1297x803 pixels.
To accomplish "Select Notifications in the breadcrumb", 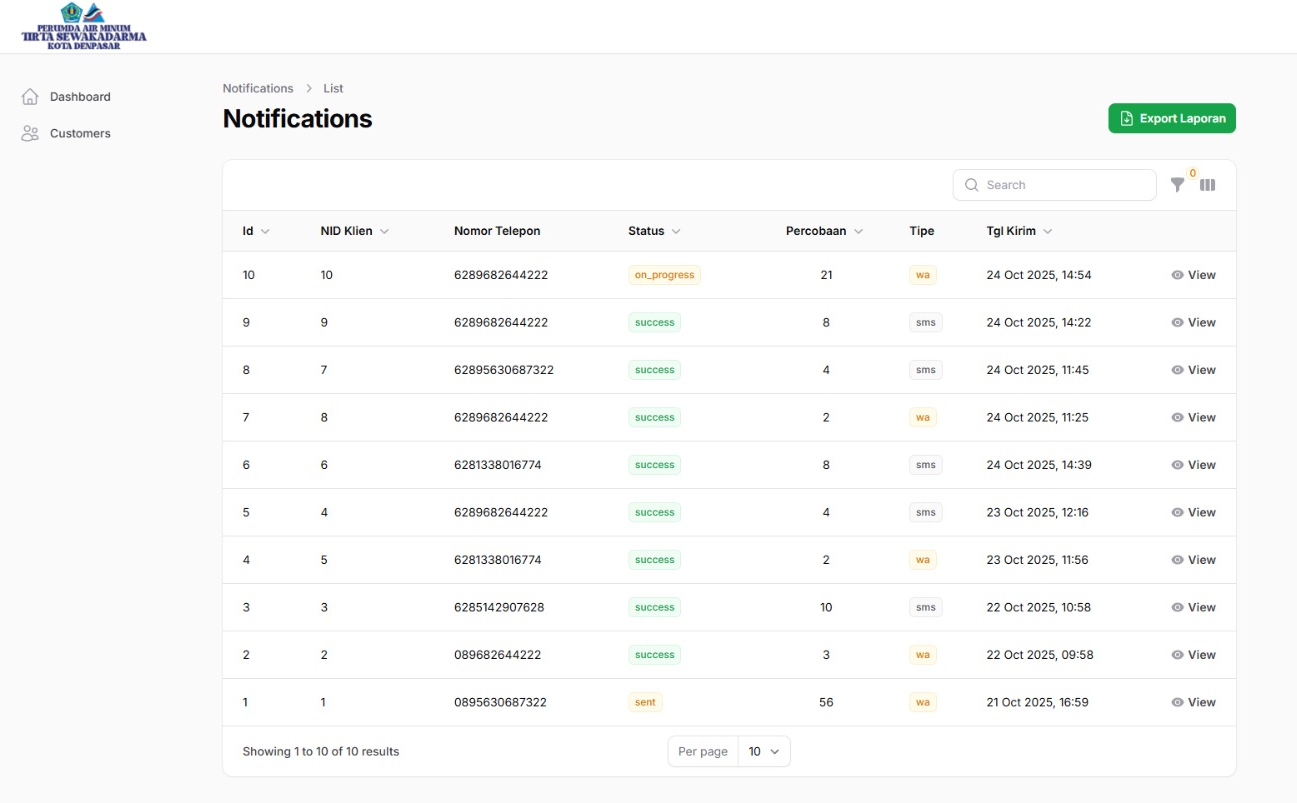I will tap(257, 88).
